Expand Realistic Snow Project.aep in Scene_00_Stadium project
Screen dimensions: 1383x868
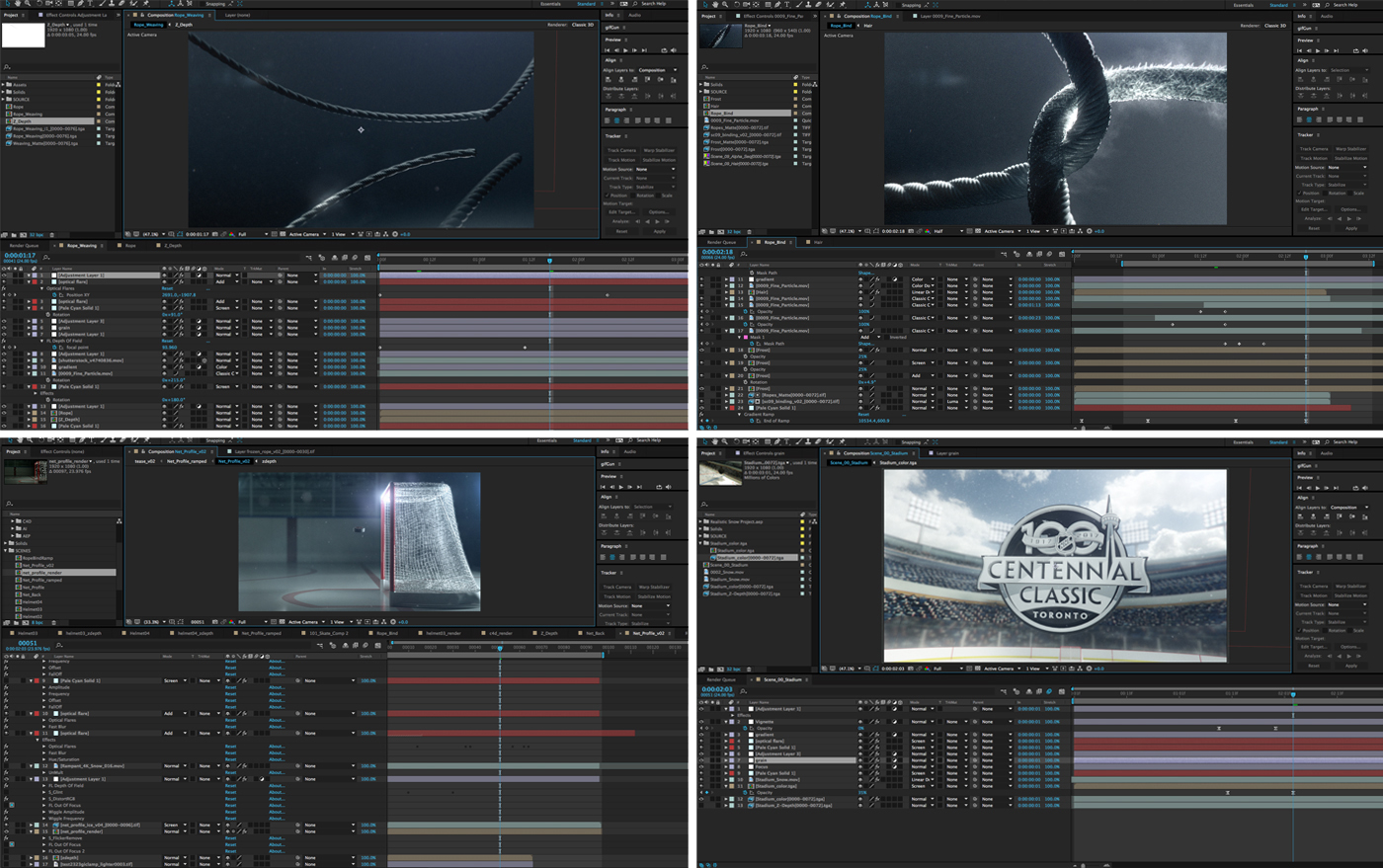[x=702, y=521]
